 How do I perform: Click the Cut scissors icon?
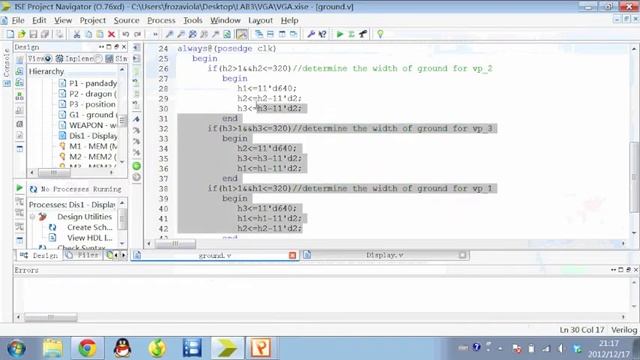click(x=76, y=34)
